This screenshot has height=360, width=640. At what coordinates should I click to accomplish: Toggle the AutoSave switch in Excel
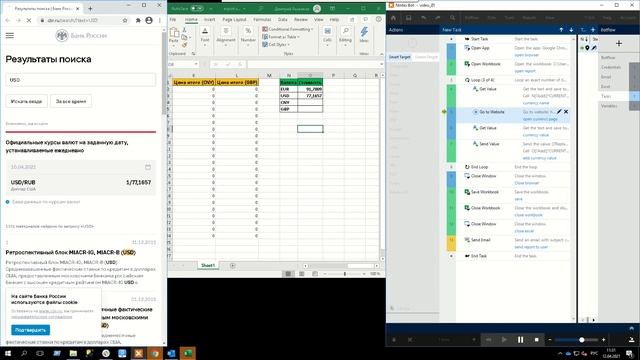(197, 8)
